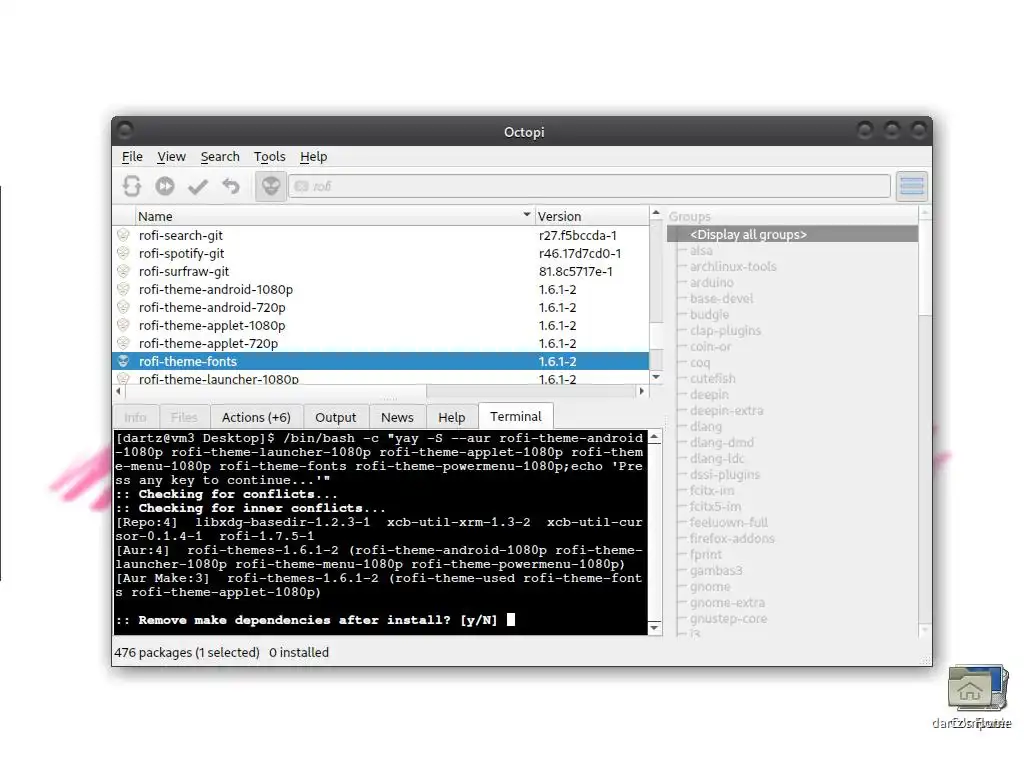Select the rofi-spotify-git package row
Image resolution: width=1024 pixels, height=768 pixels.
pos(381,253)
